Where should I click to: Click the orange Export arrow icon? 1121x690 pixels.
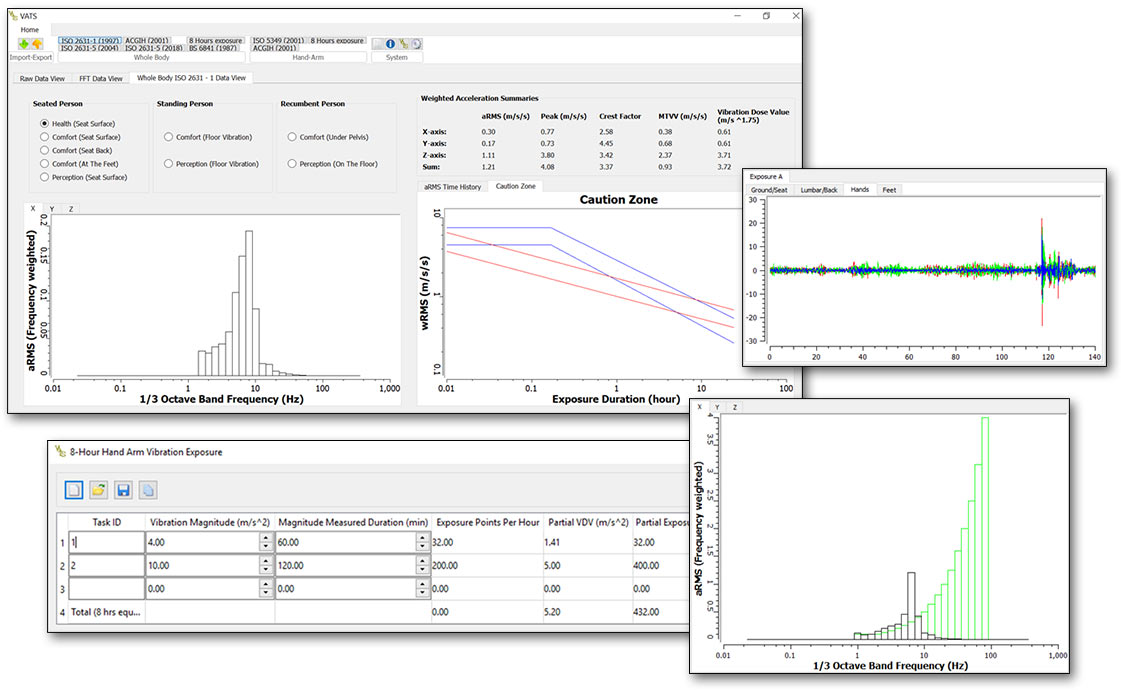tap(37, 44)
